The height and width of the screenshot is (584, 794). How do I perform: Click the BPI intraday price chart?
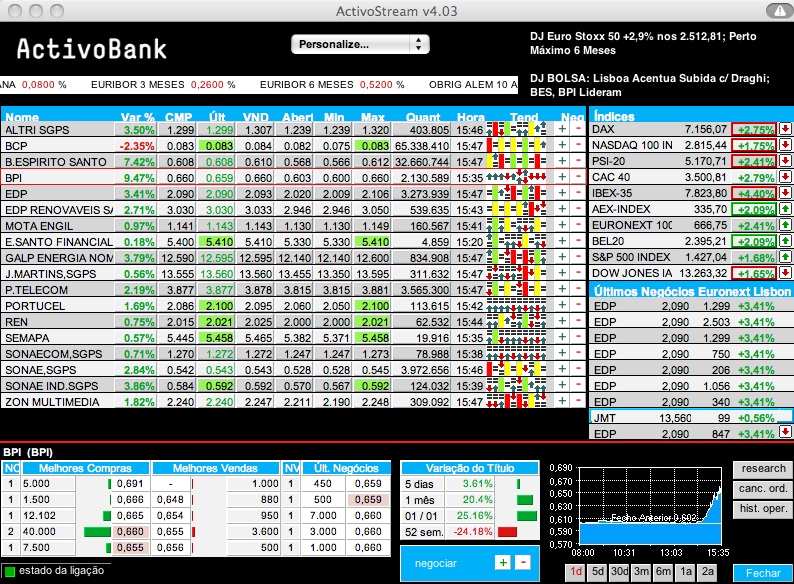[650, 506]
